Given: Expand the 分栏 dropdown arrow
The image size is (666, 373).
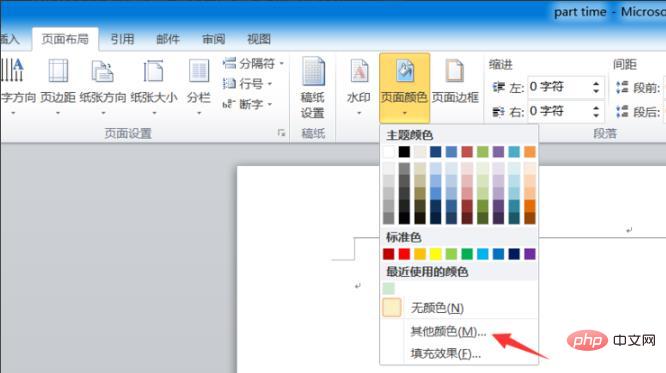Looking at the screenshot, I should 199,113.
